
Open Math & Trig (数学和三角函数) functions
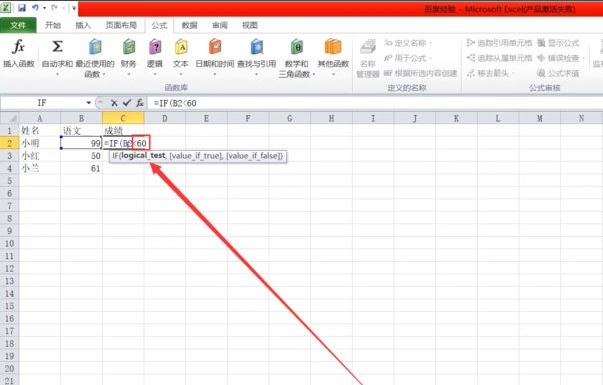[297, 47]
